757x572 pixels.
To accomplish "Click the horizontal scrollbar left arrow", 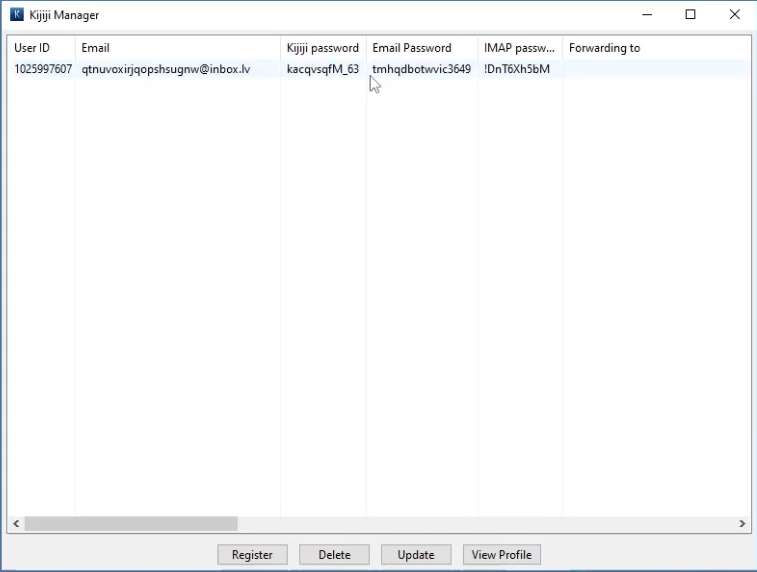I will (16, 523).
